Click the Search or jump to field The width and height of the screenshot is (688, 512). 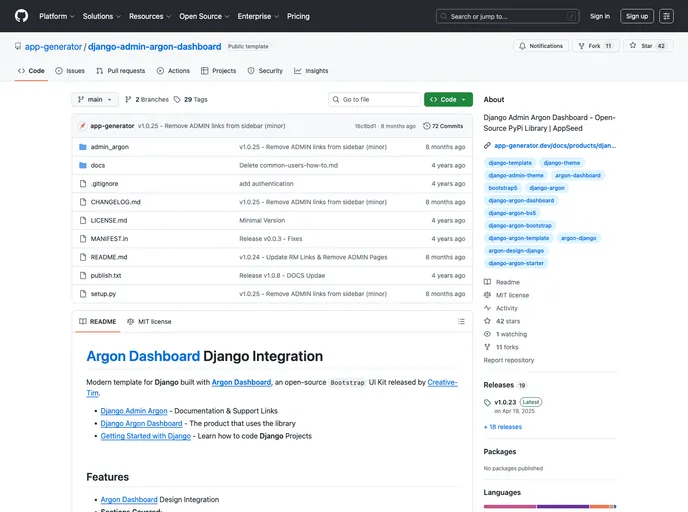508,16
